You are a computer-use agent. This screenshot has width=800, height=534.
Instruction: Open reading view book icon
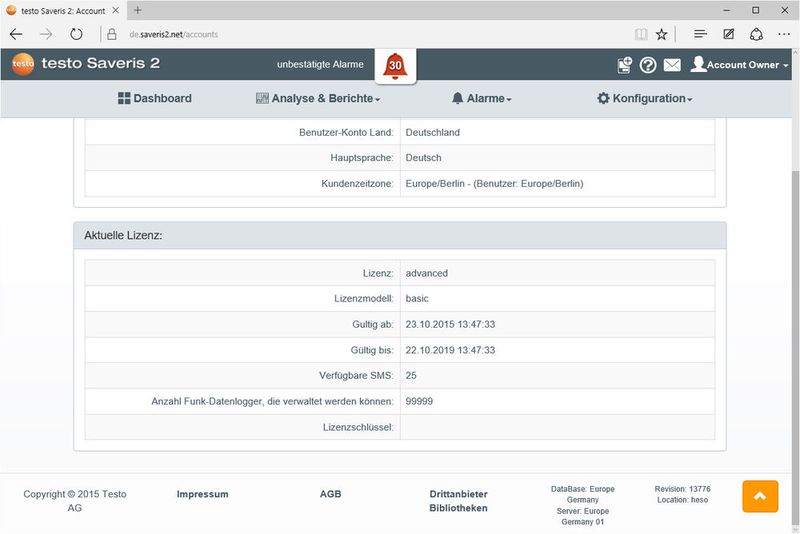pos(641,34)
